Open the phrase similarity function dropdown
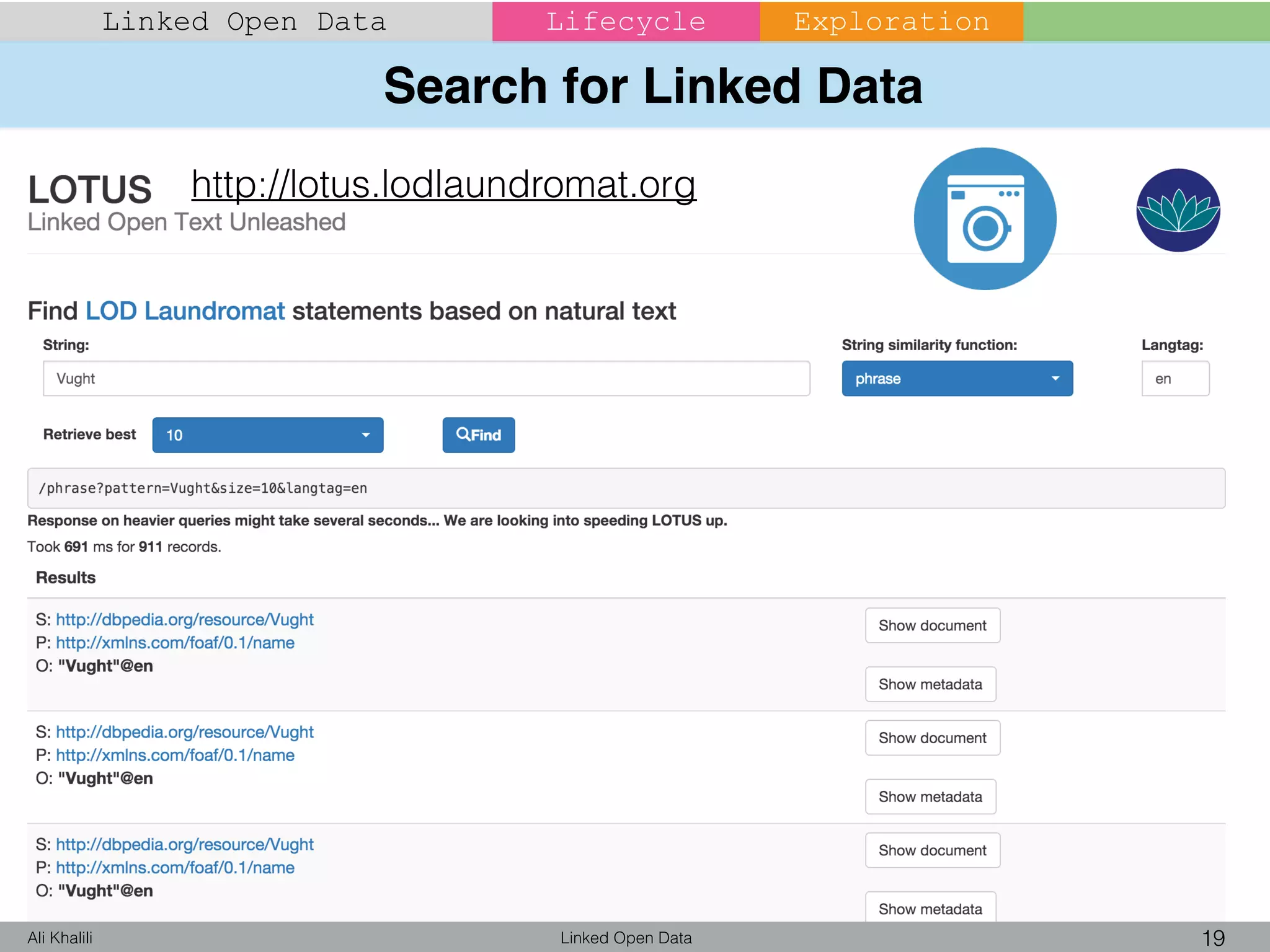Screen dimensions: 1270x952 click(957, 379)
